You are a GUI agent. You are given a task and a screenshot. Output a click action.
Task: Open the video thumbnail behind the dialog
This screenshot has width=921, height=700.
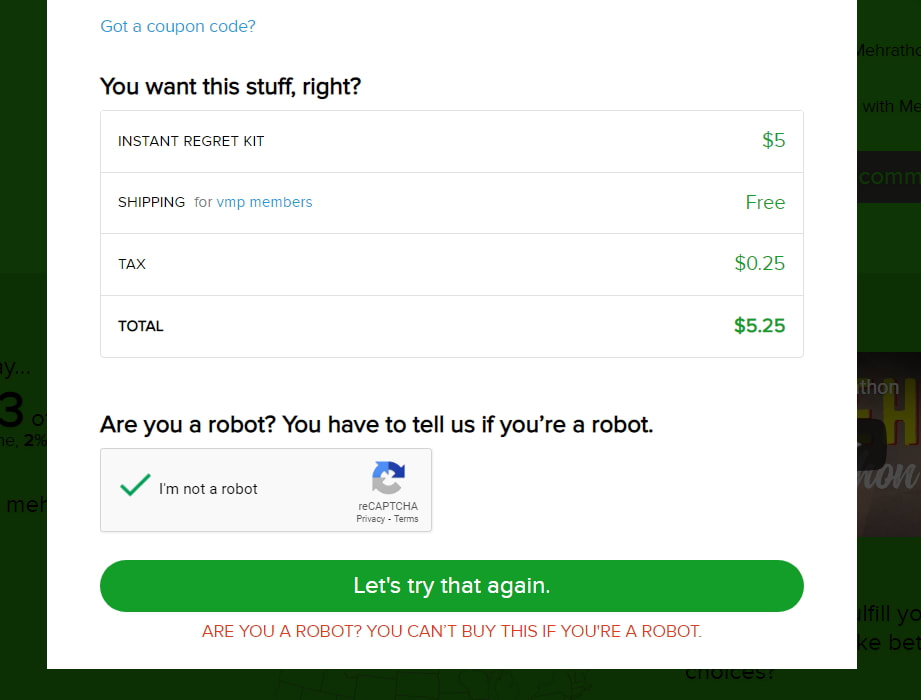(x=888, y=443)
